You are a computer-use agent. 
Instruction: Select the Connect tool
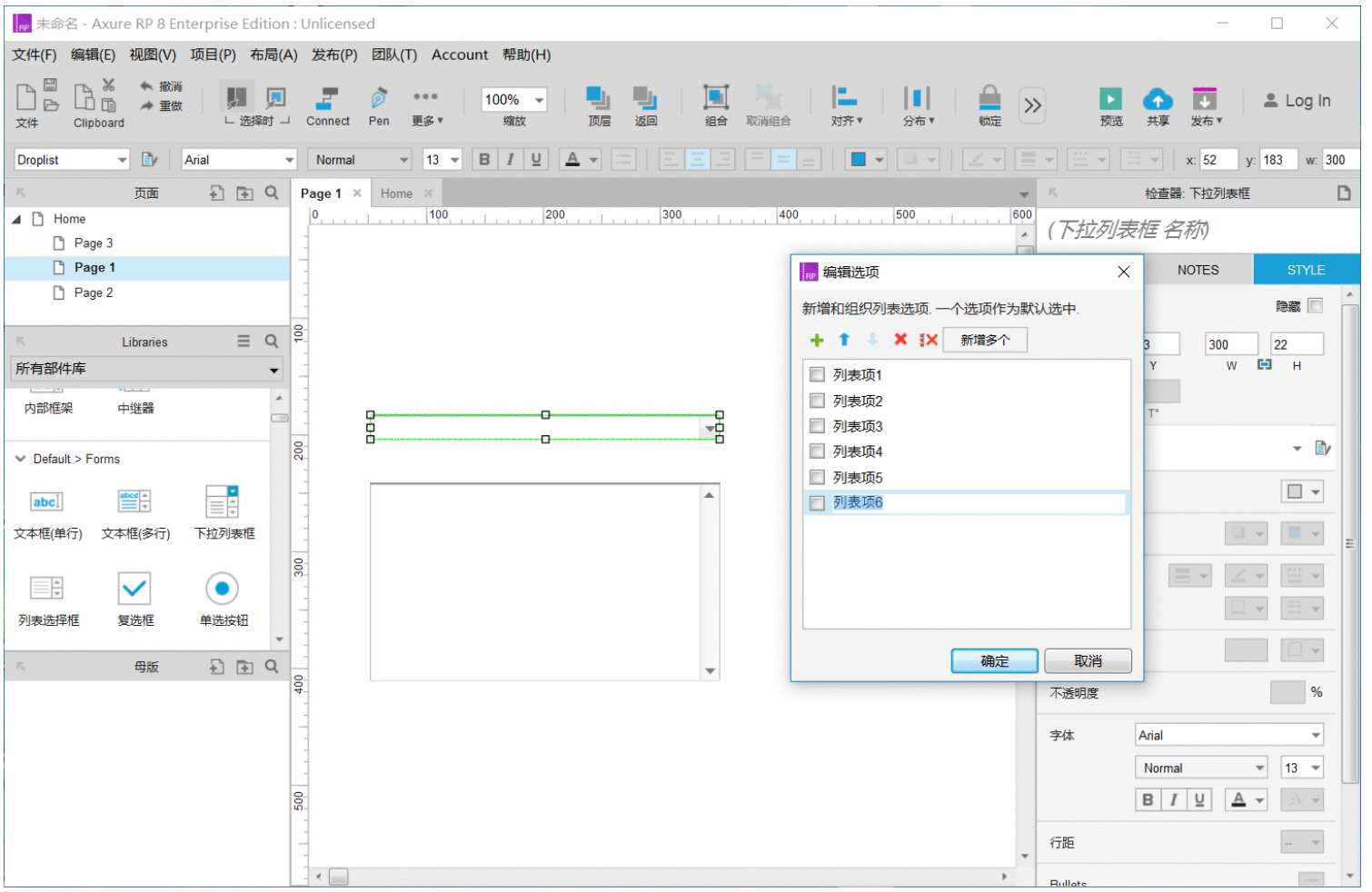[327, 106]
